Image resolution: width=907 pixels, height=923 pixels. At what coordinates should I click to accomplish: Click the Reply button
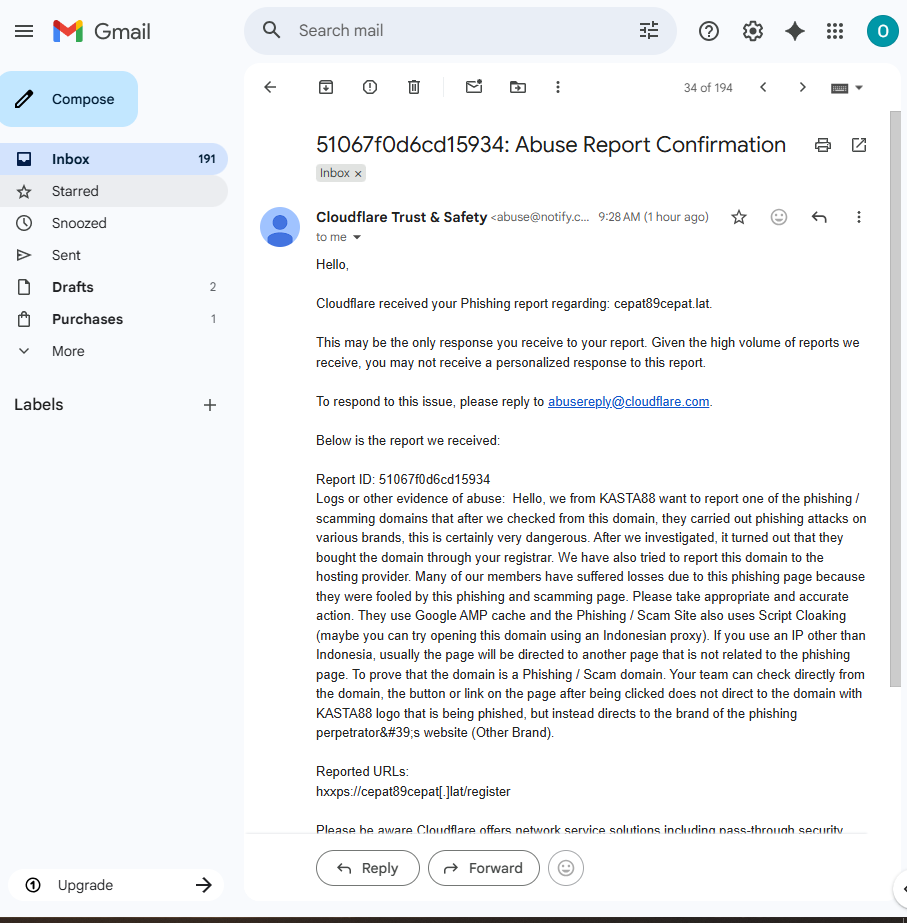[x=368, y=868]
